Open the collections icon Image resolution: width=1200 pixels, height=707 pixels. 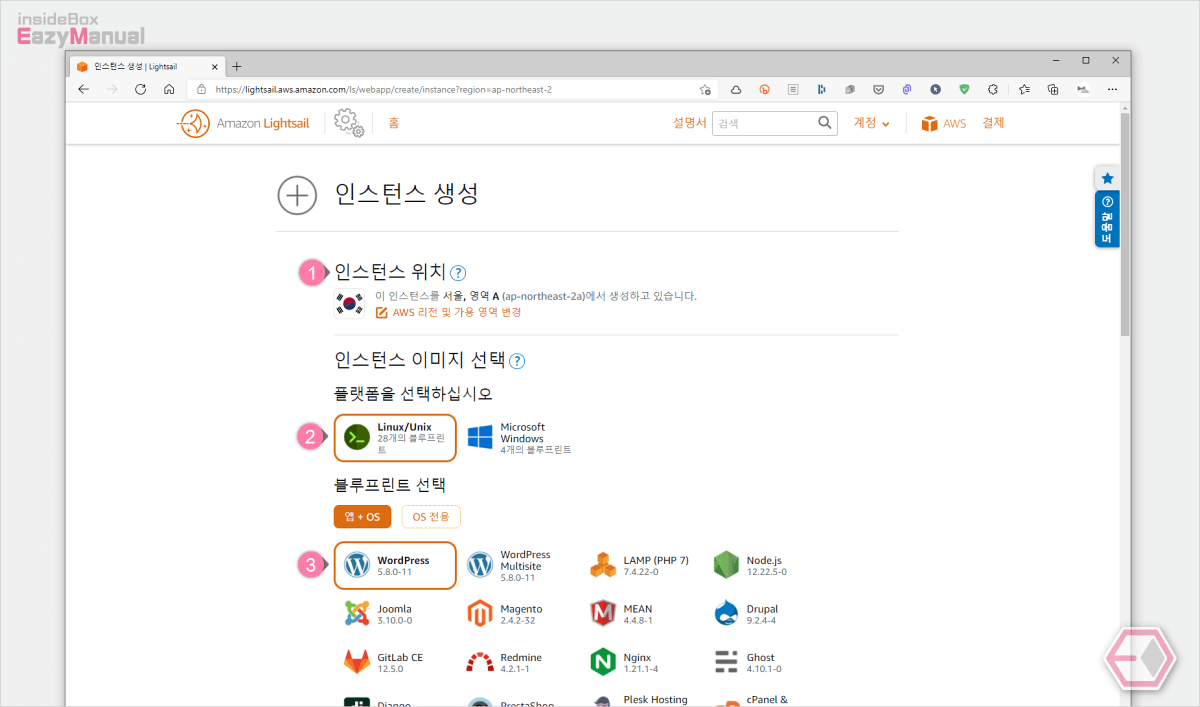[x=1053, y=89]
